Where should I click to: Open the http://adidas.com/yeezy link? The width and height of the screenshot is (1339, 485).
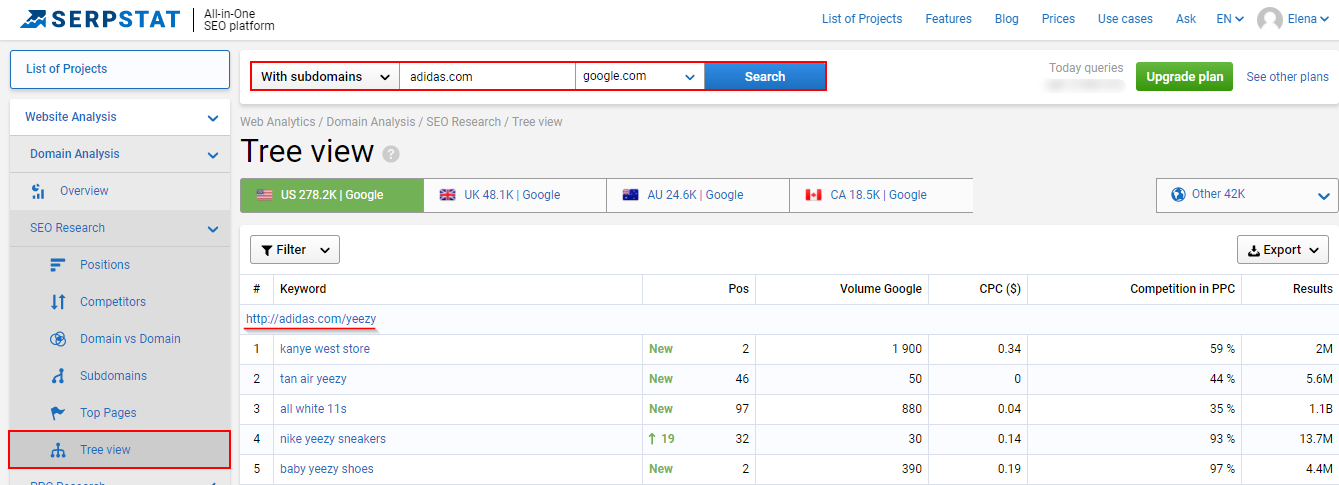coord(311,319)
